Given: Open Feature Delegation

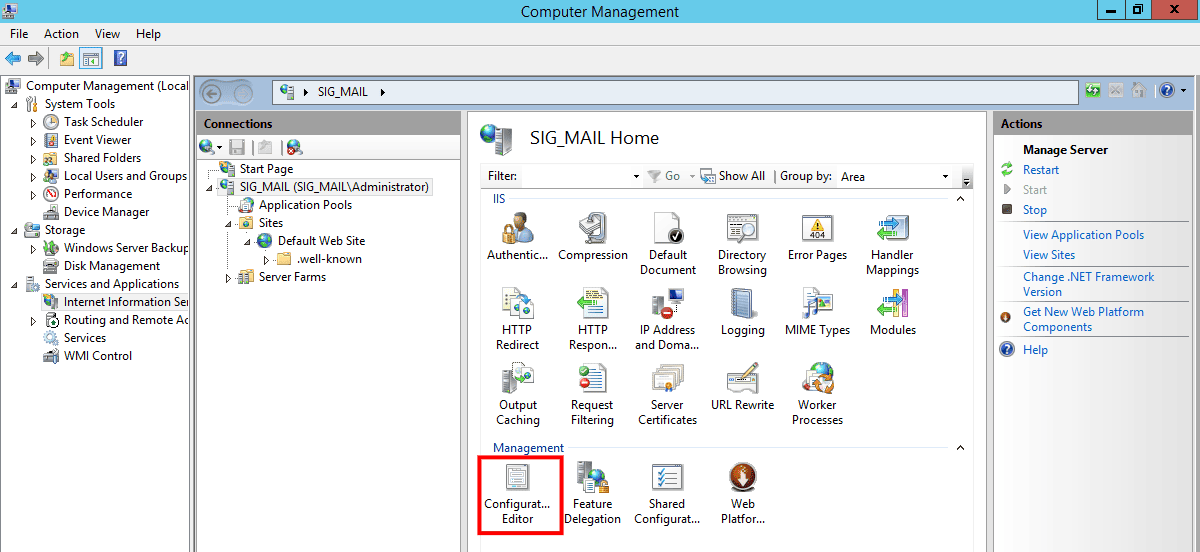Looking at the screenshot, I should click(593, 494).
